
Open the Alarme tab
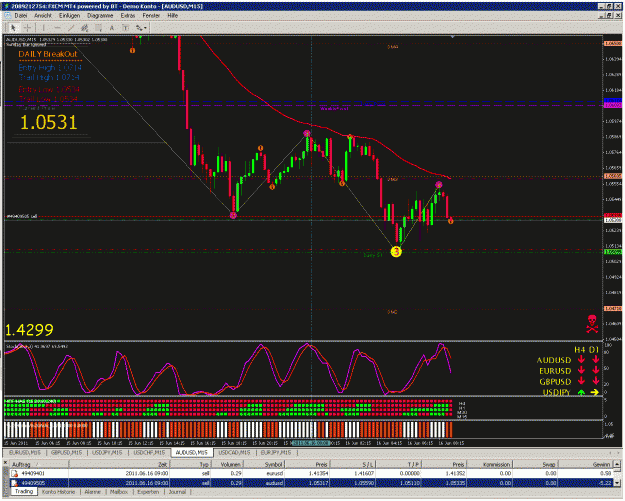[x=92, y=492]
